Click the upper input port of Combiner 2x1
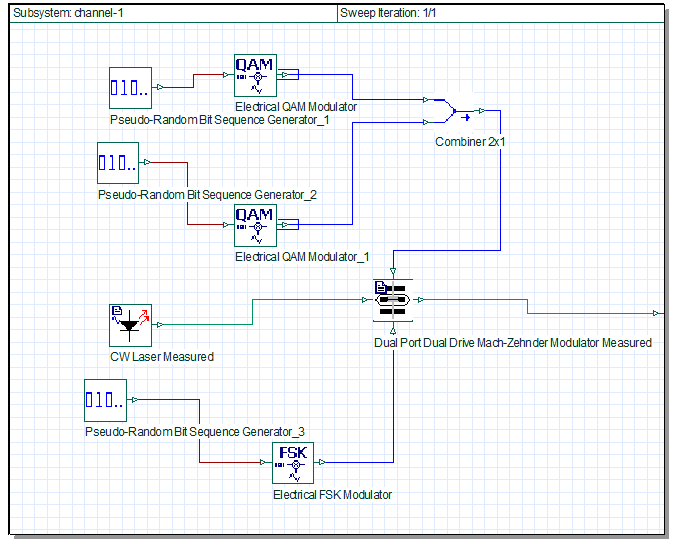 point(426,100)
